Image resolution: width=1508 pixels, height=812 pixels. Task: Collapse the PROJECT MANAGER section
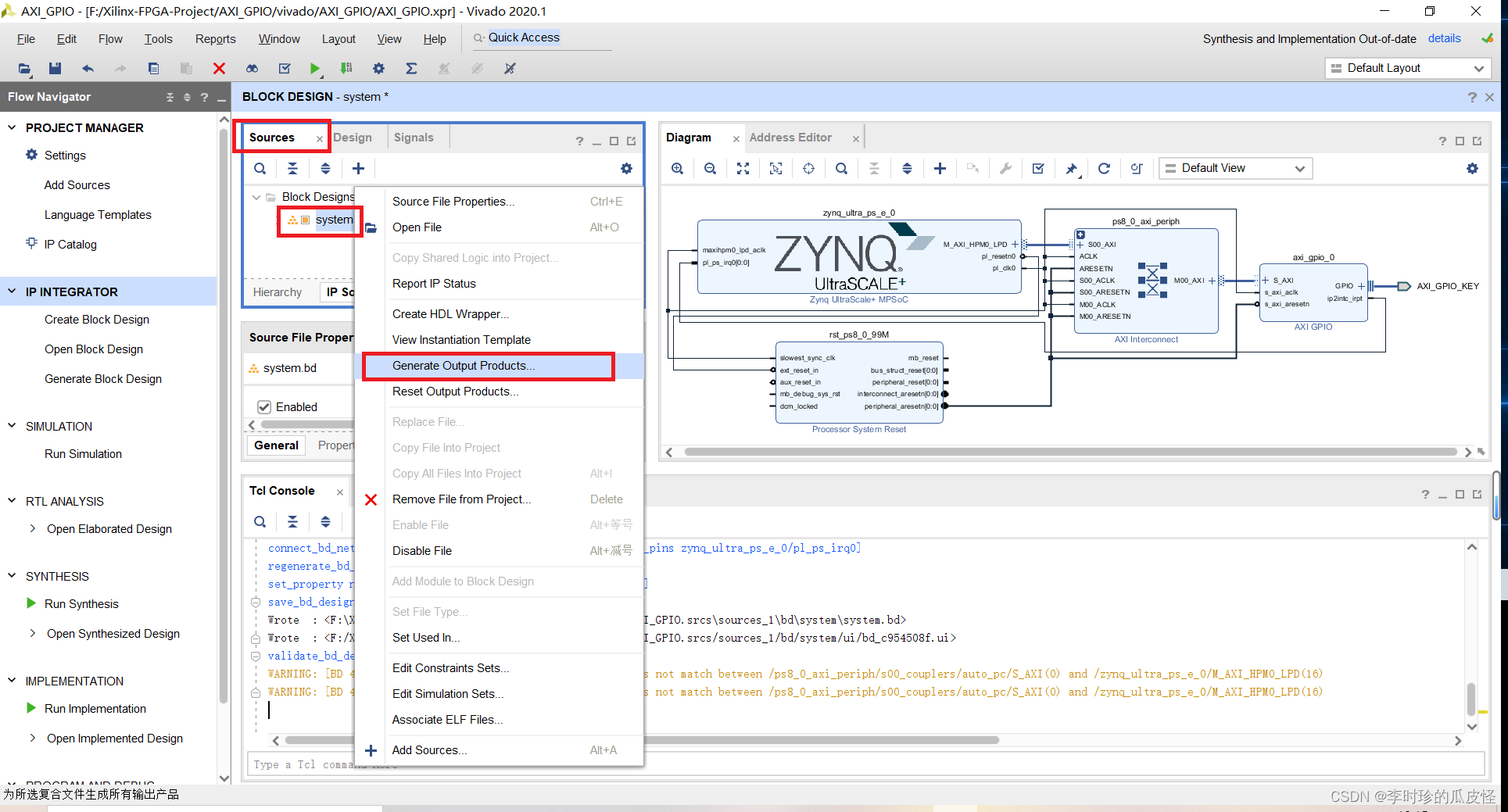point(12,127)
